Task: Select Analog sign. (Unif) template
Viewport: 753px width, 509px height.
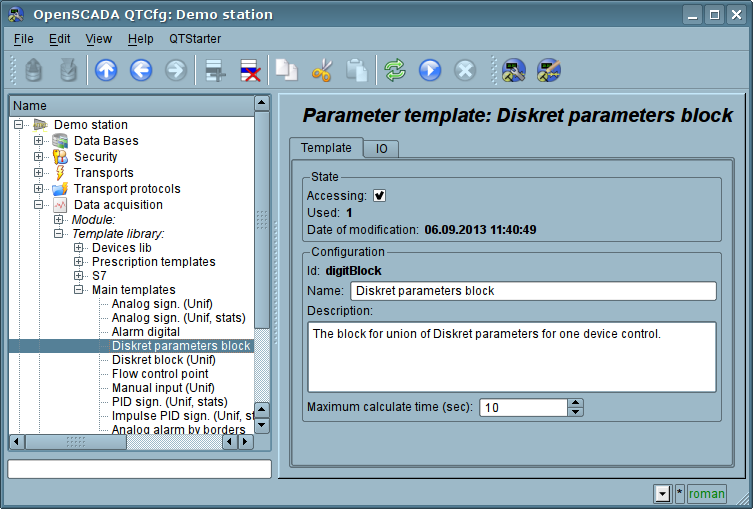Action: pyautogui.click(x=162, y=303)
